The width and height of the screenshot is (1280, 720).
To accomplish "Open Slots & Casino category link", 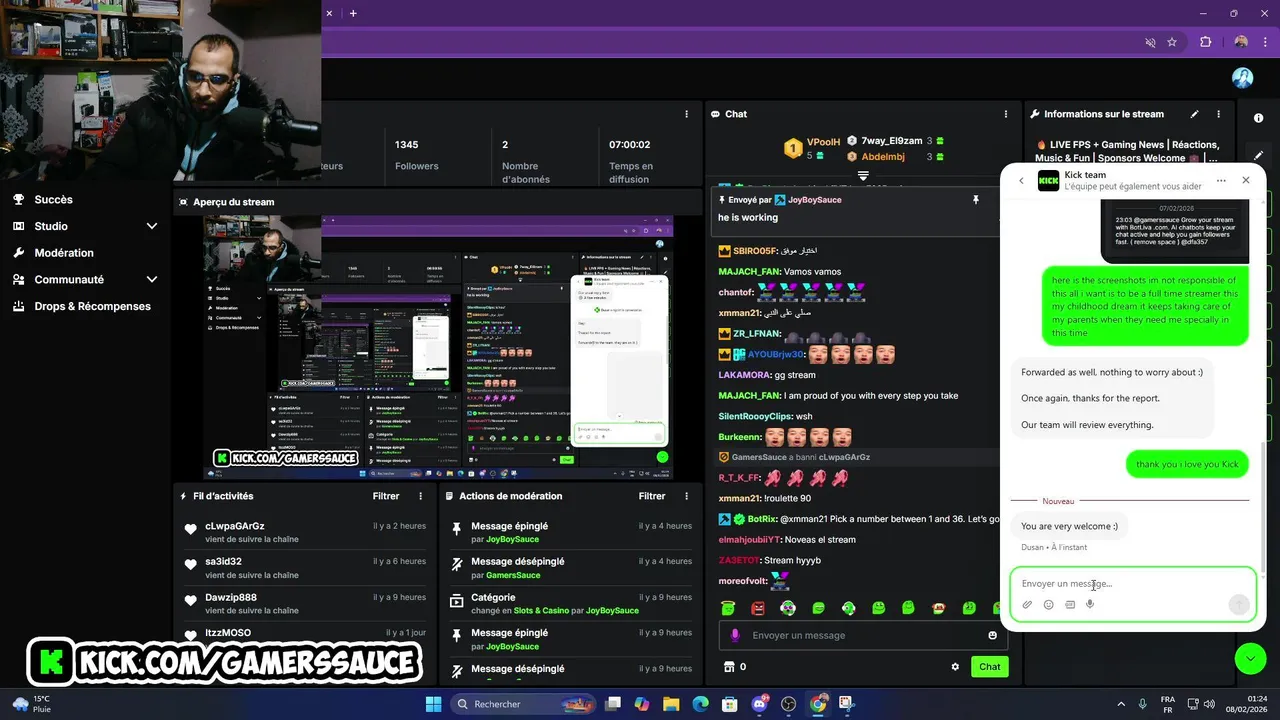I will pos(542,611).
